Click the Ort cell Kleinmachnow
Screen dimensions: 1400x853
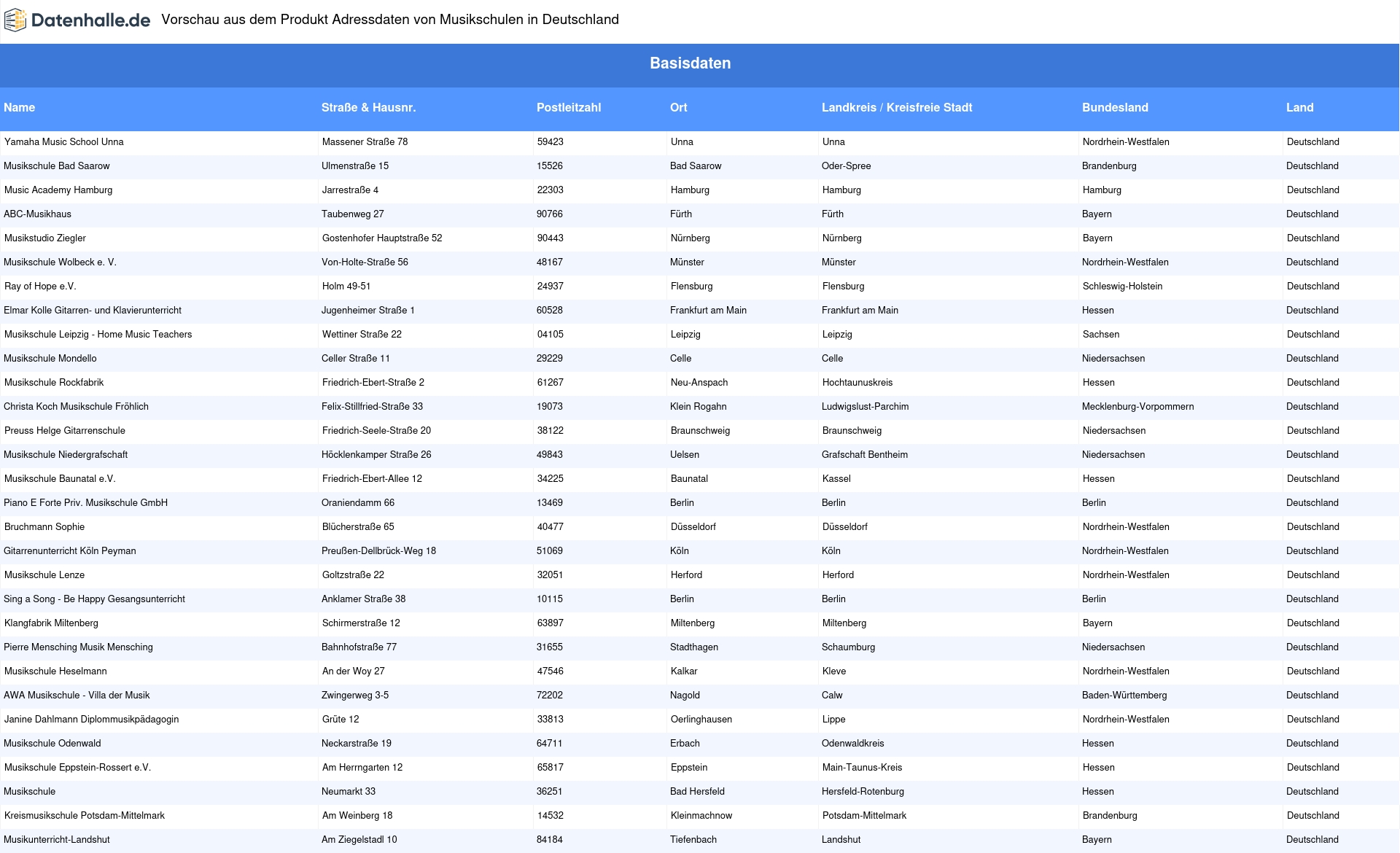pos(701,816)
